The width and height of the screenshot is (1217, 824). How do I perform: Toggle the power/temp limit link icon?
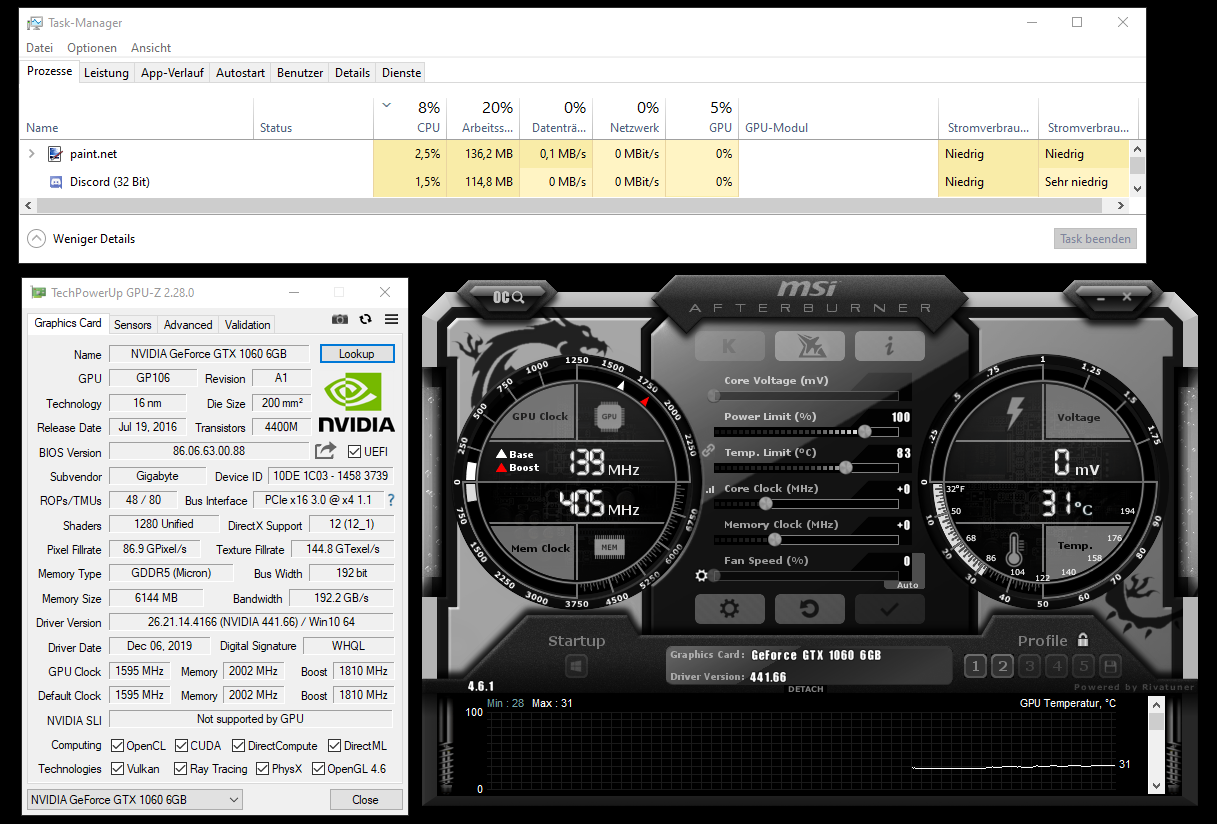pyautogui.click(x=706, y=450)
